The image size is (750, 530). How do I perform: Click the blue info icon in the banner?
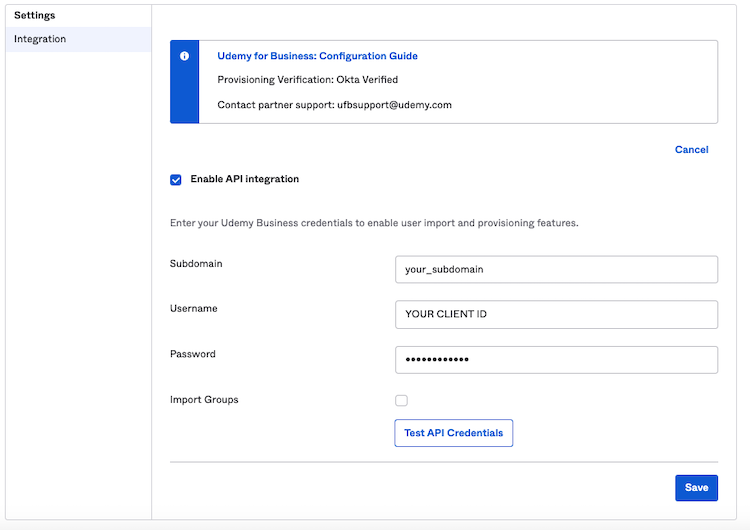coord(184,57)
